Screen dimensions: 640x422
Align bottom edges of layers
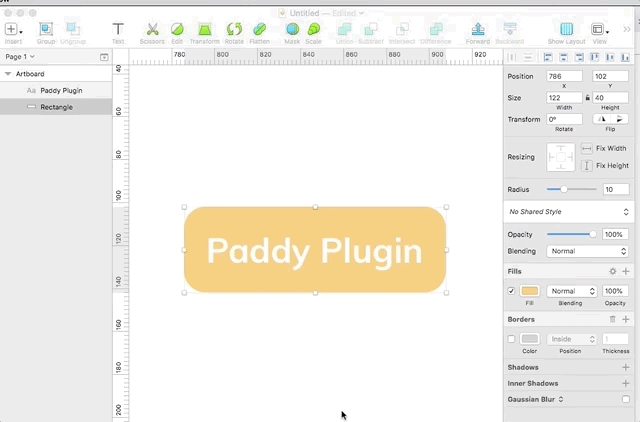(625, 58)
